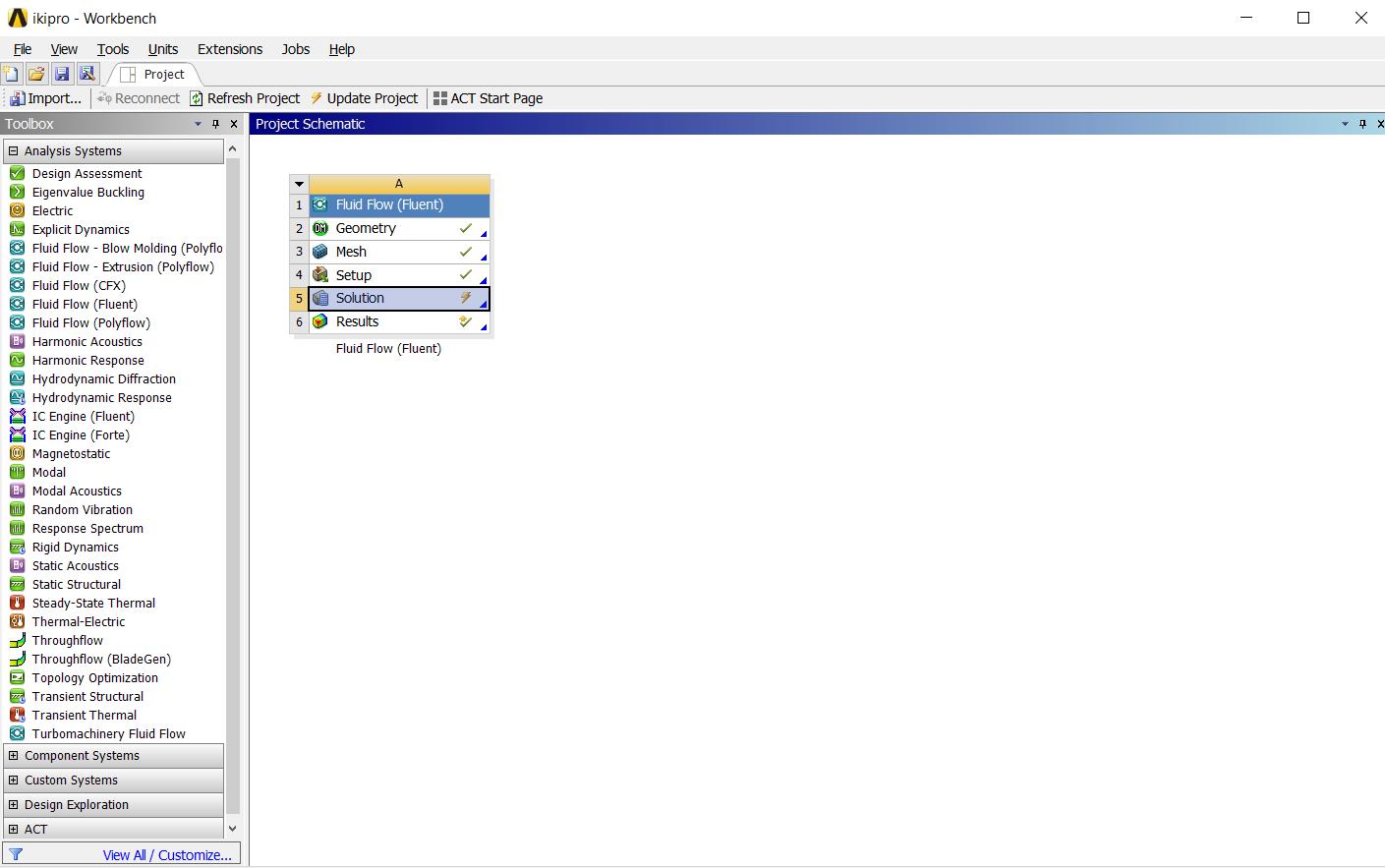This screenshot has height=868, width=1385.
Task: Click the Magnetostatic icon
Action: (x=17, y=453)
